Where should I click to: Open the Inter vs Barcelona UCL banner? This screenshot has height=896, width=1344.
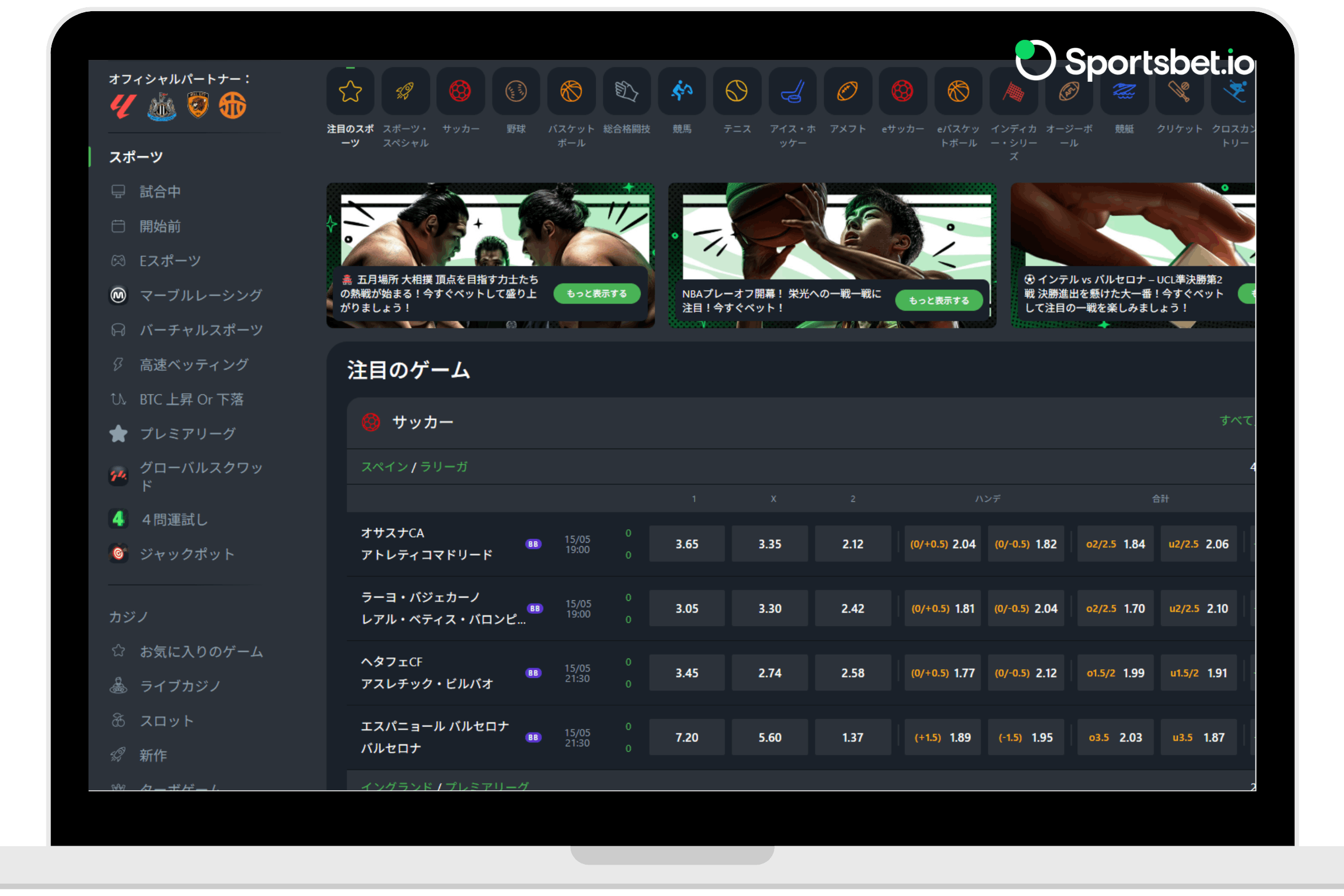[1132, 255]
